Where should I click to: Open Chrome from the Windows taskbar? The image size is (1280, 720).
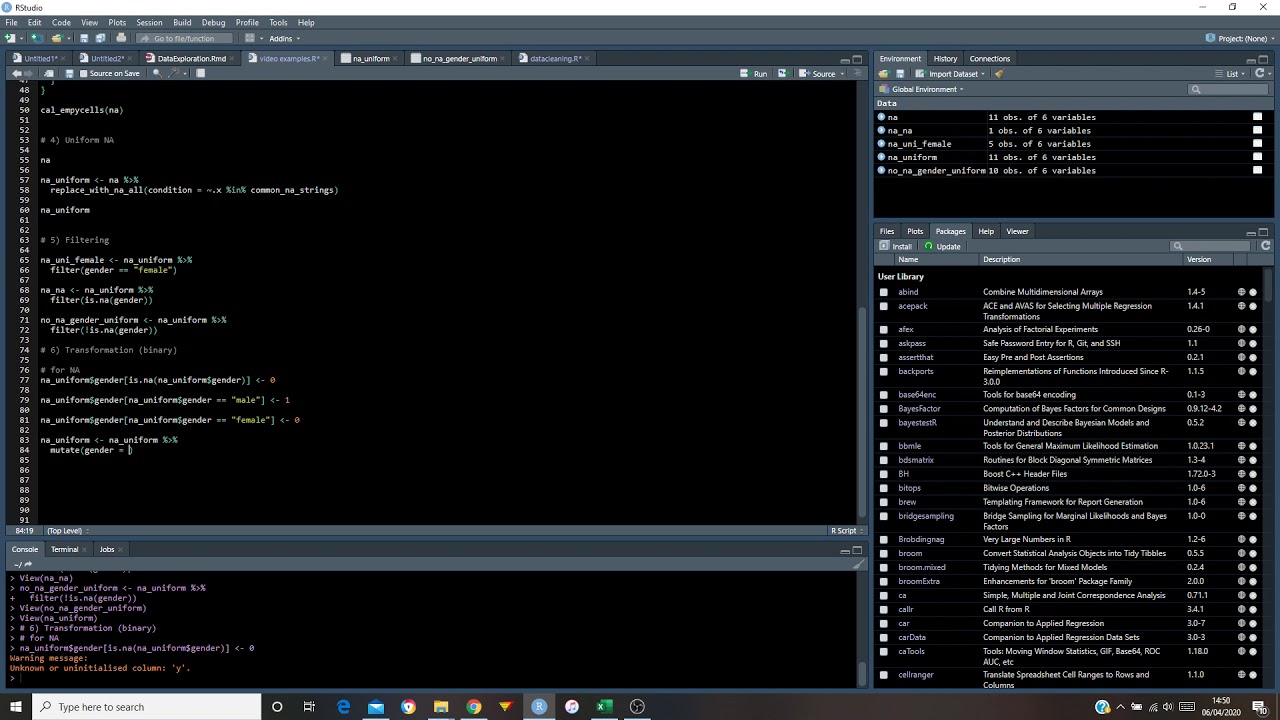(473, 707)
